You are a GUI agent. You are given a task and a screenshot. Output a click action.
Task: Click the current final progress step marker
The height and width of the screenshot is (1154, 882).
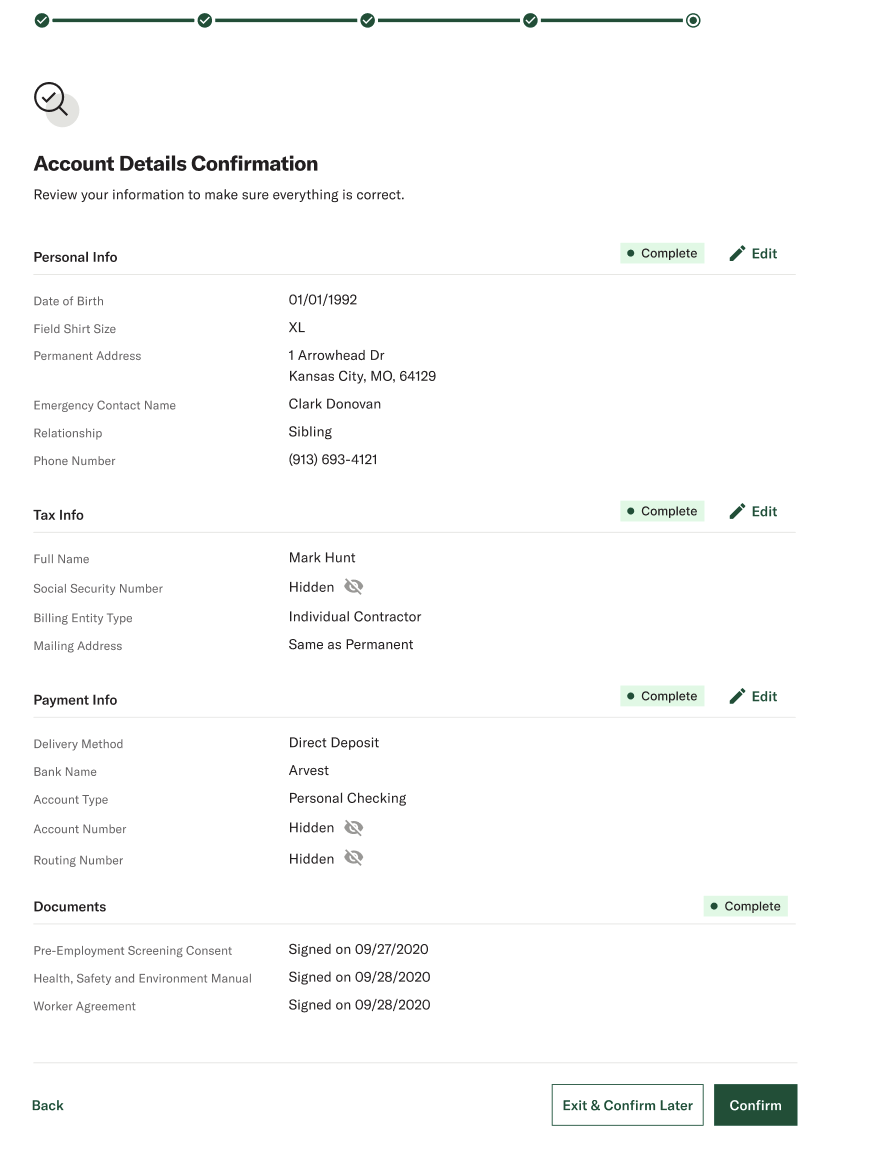693,21
